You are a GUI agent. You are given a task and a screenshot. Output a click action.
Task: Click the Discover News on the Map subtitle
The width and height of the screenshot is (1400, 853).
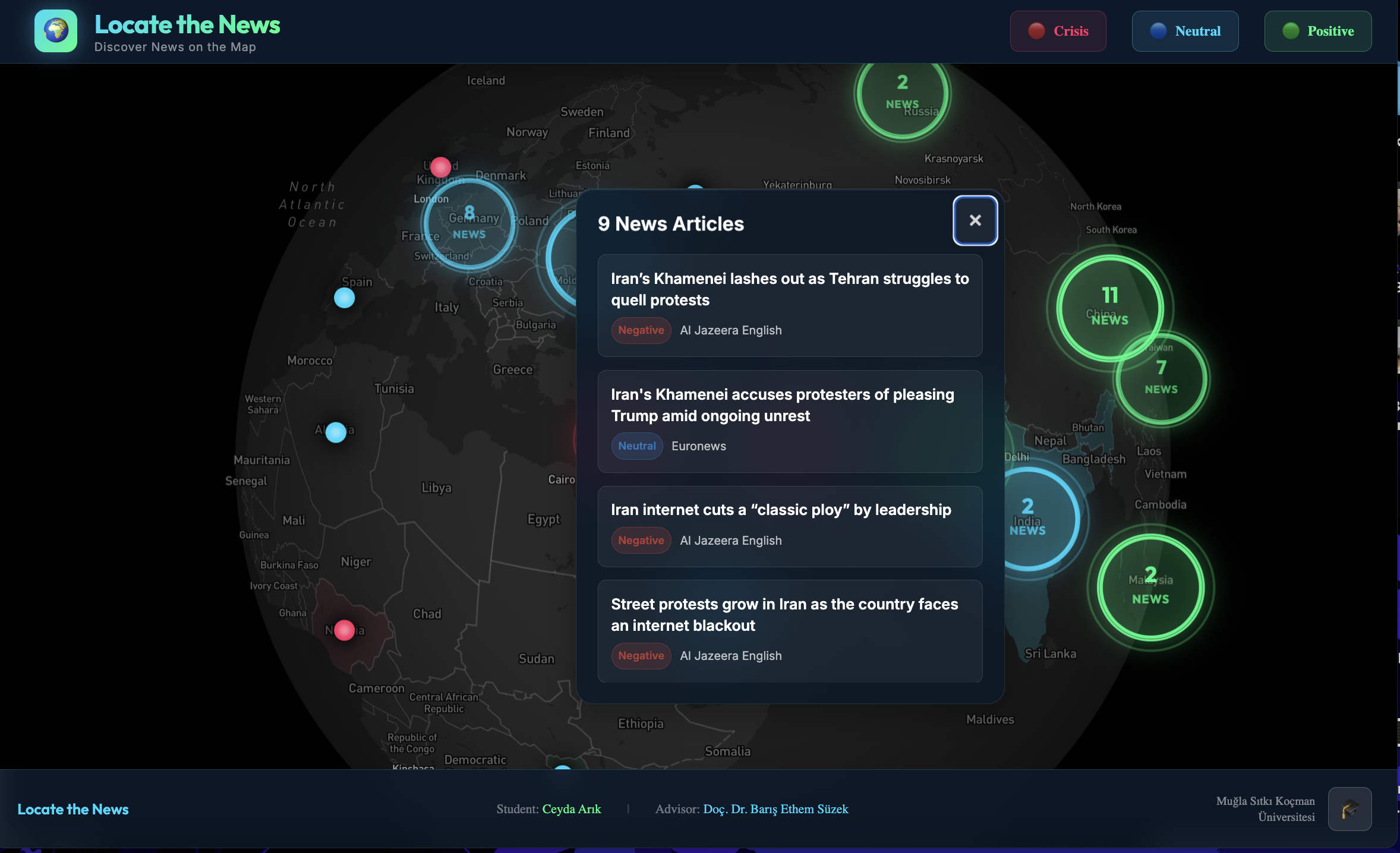[175, 47]
